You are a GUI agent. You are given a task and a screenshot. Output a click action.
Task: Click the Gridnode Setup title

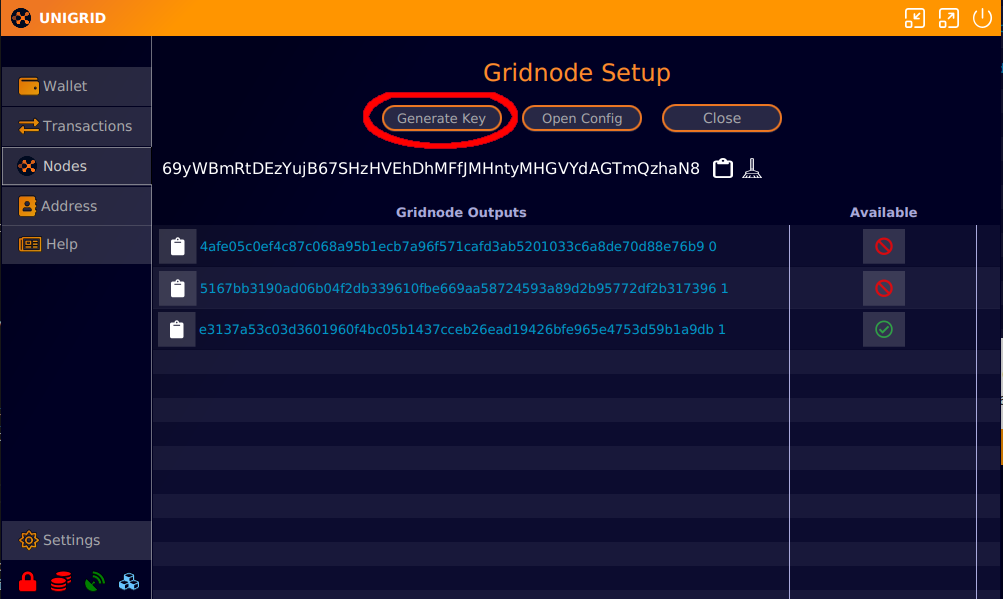pyautogui.click(x=576, y=72)
